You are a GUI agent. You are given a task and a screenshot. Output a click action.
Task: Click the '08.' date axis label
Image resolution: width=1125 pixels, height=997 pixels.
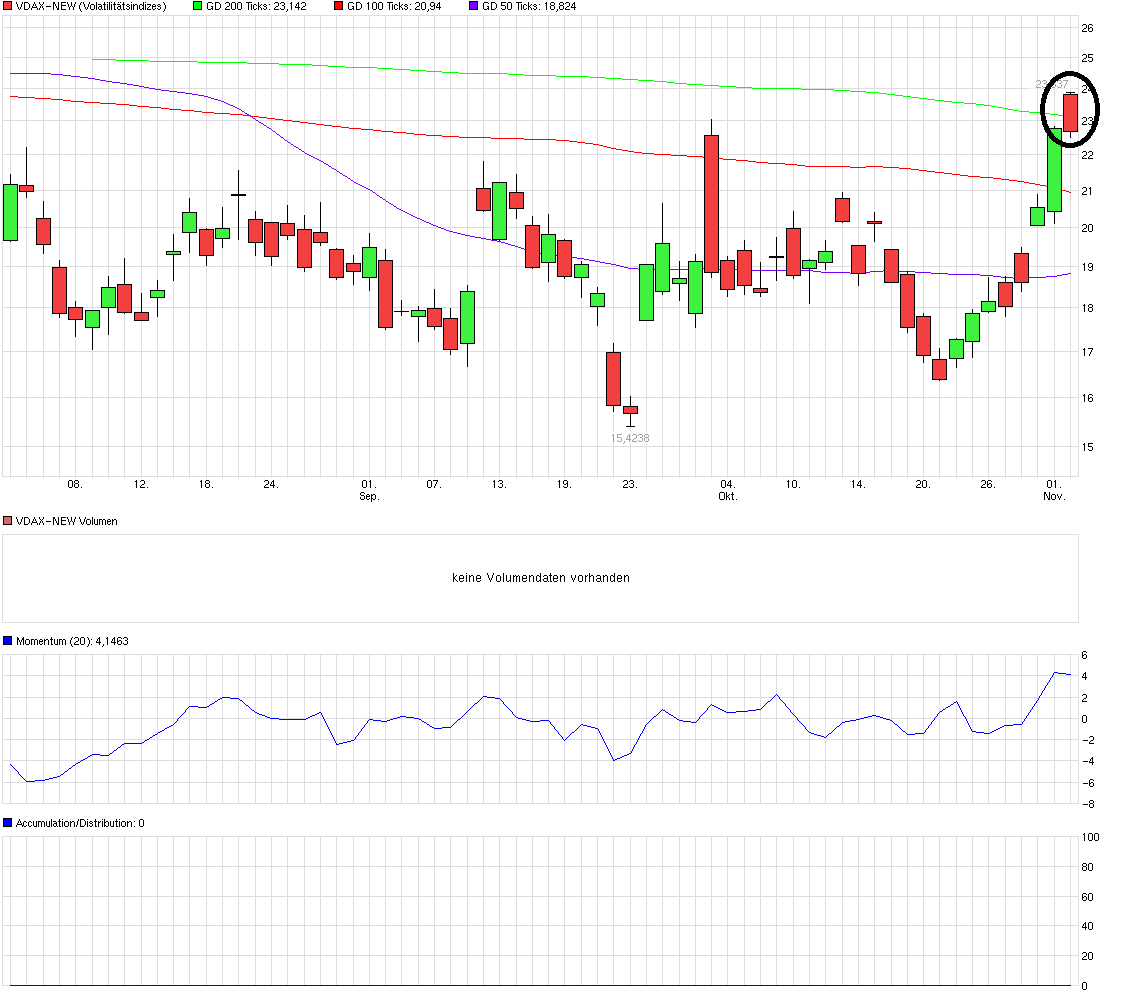point(75,485)
